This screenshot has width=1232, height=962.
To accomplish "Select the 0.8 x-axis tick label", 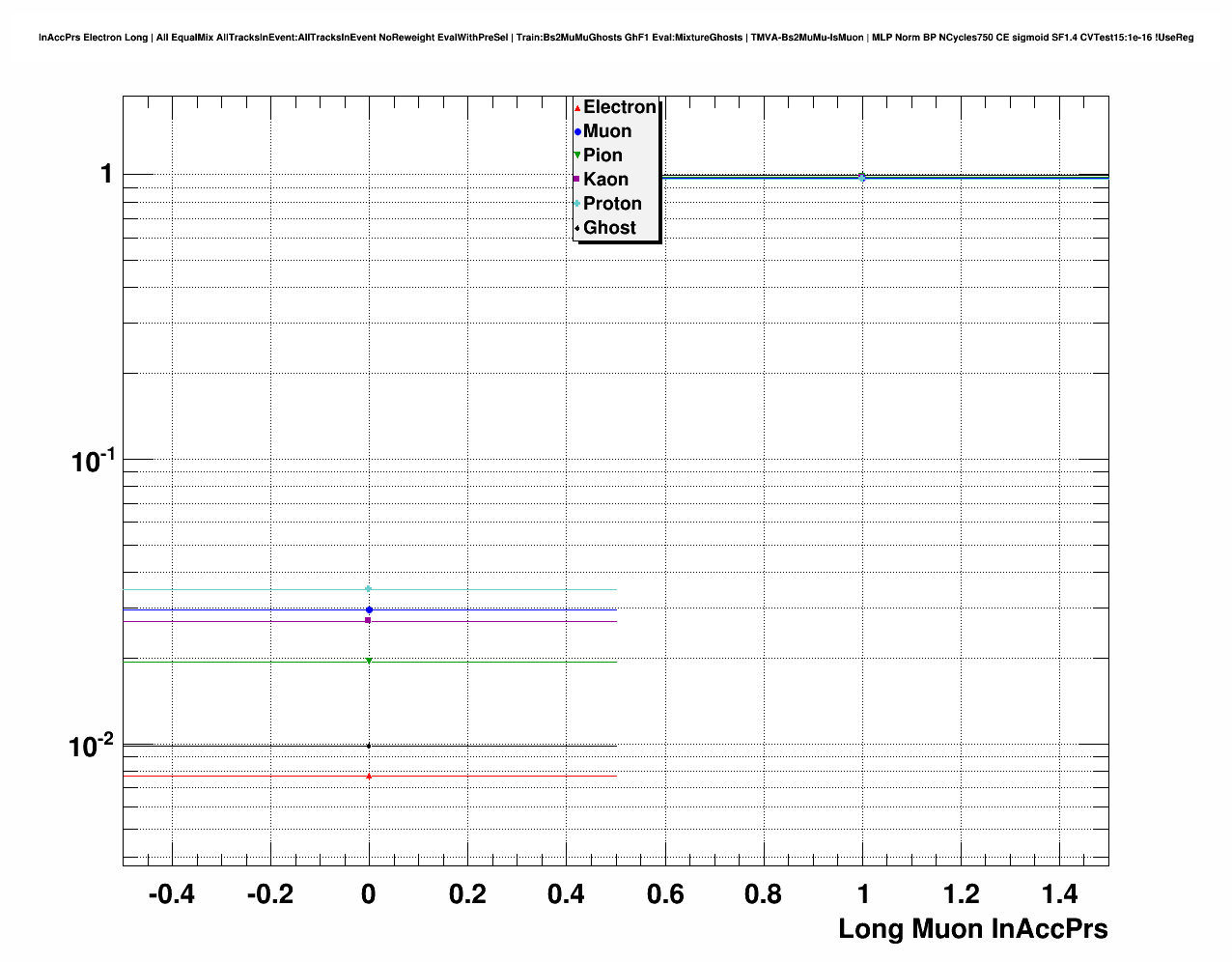I will coord(763,894).
